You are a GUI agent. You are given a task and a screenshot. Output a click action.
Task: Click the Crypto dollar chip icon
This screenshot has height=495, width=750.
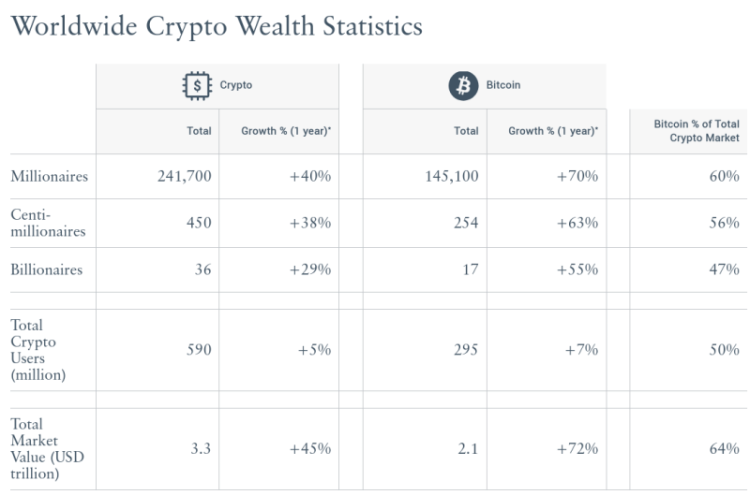pos(199,86)
